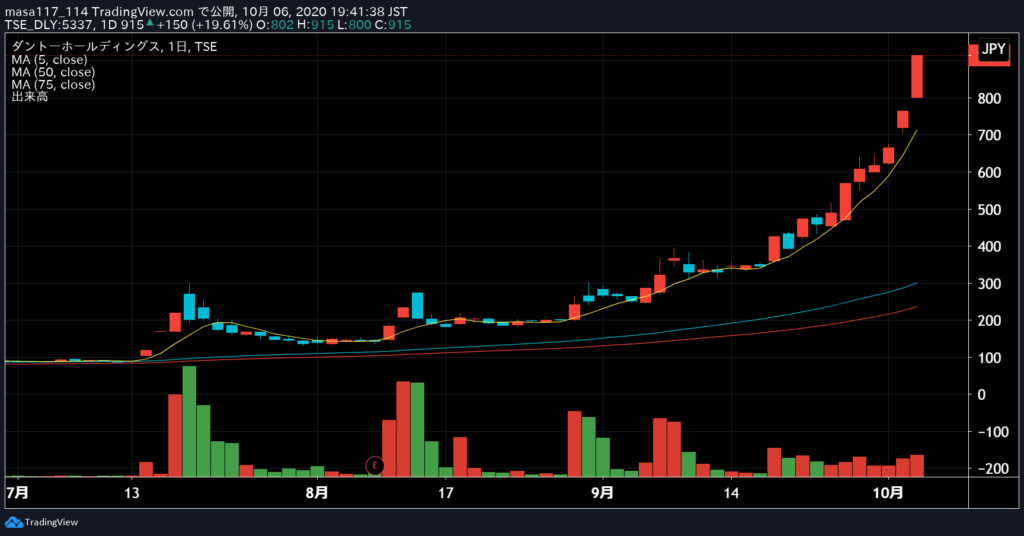Screen dimensions: 1024x536
Task: Click the 10月 date axis label
Action: [888, 492]
